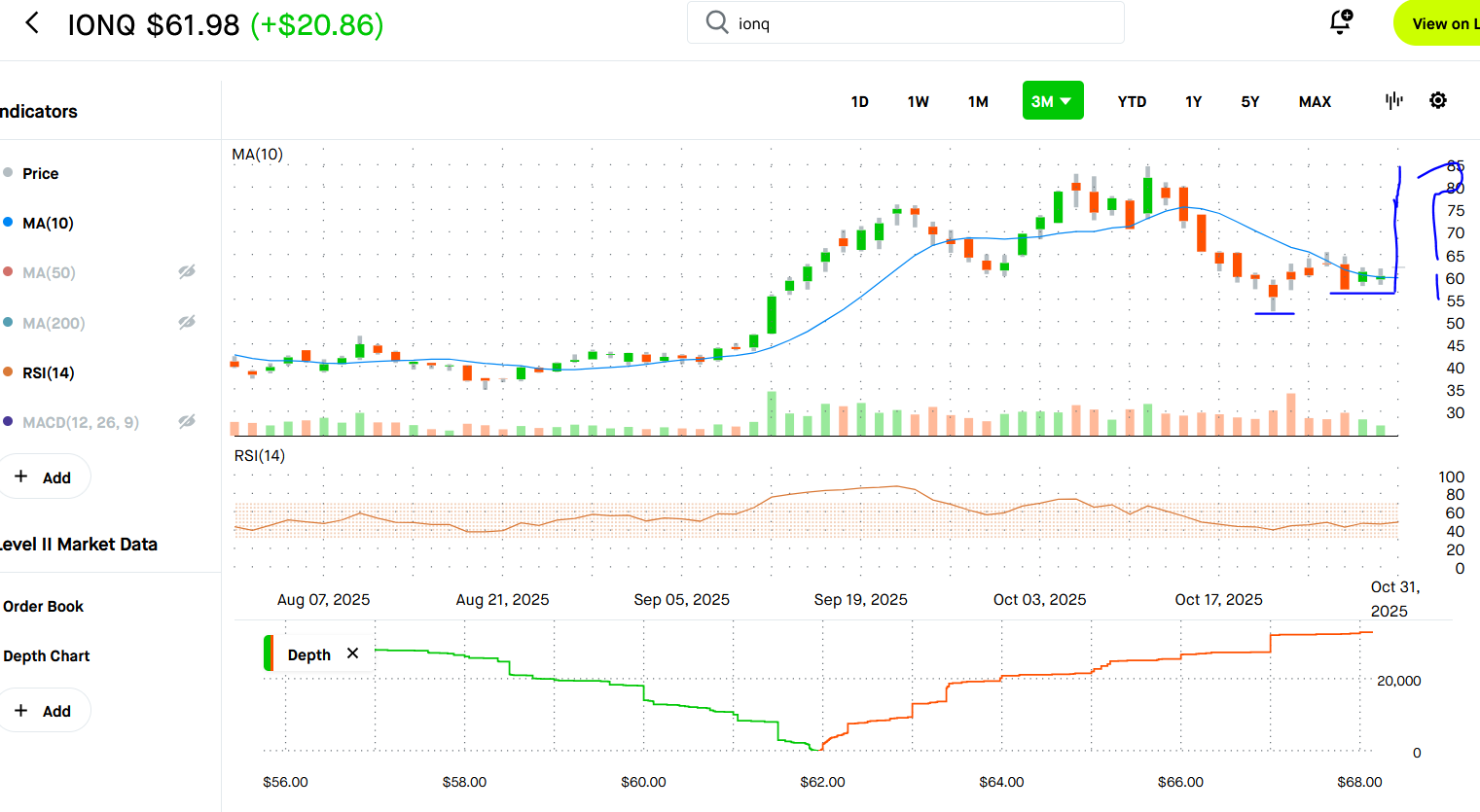Open the Order Book section
The image size is (1480, 812).
pos(44,606)
